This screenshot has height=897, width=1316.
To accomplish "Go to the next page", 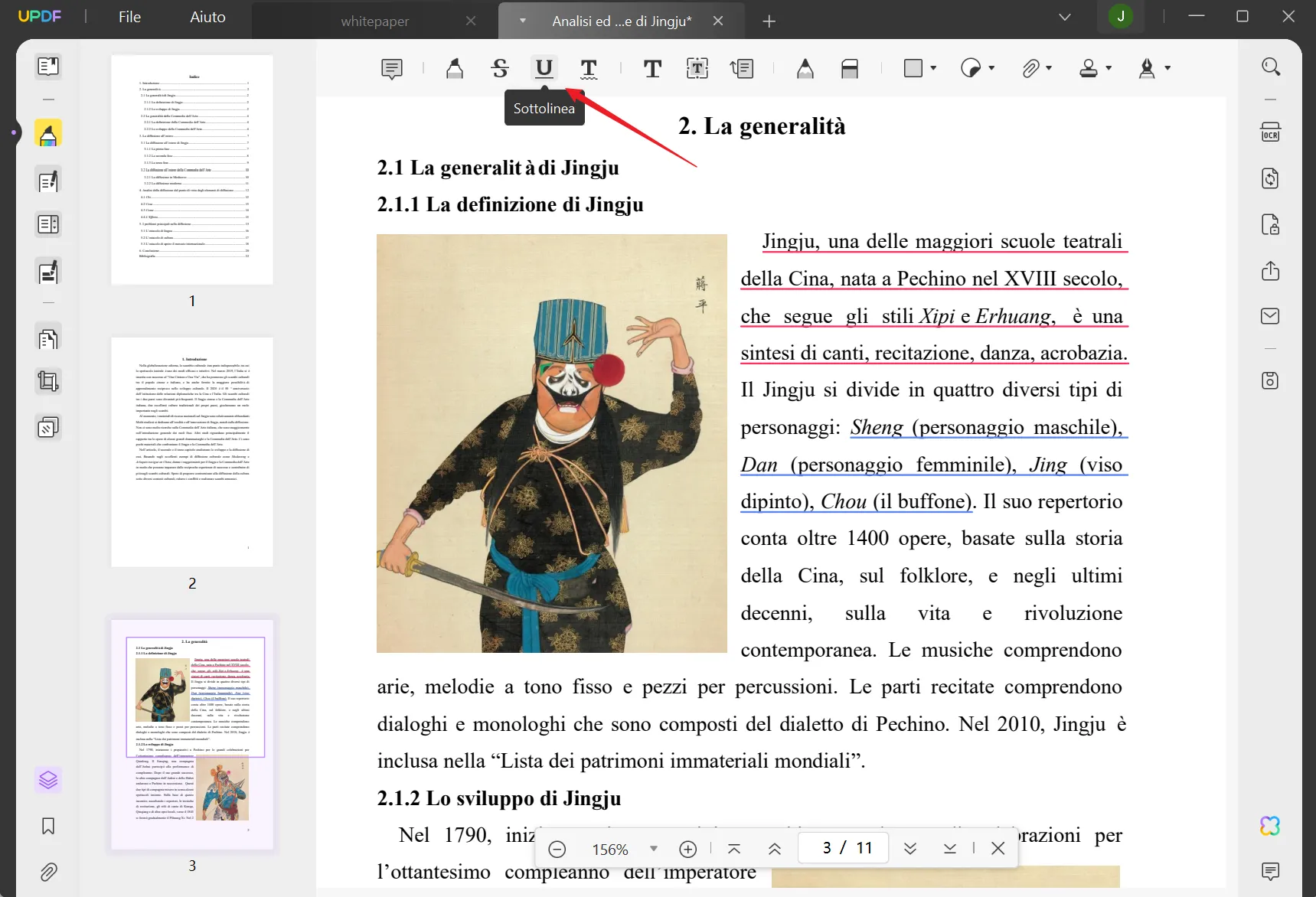I will [910, 848].
